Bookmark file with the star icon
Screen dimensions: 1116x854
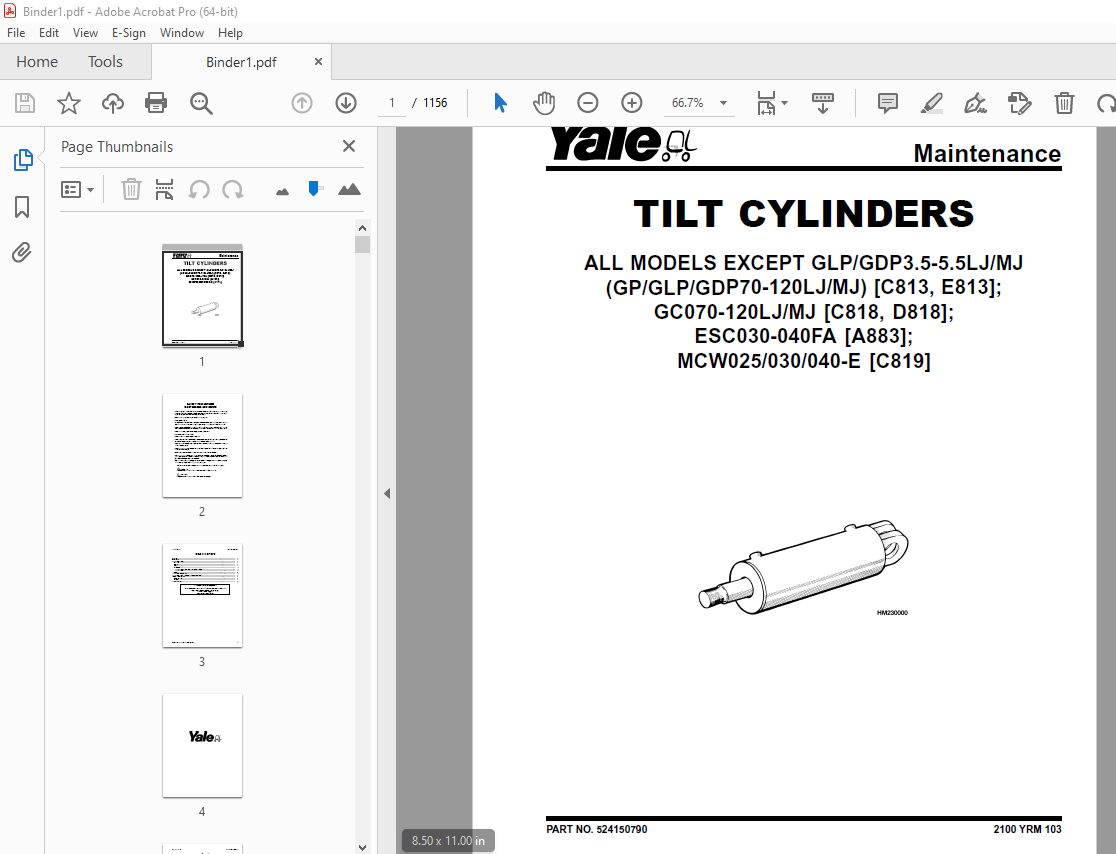tap(69, 103)
